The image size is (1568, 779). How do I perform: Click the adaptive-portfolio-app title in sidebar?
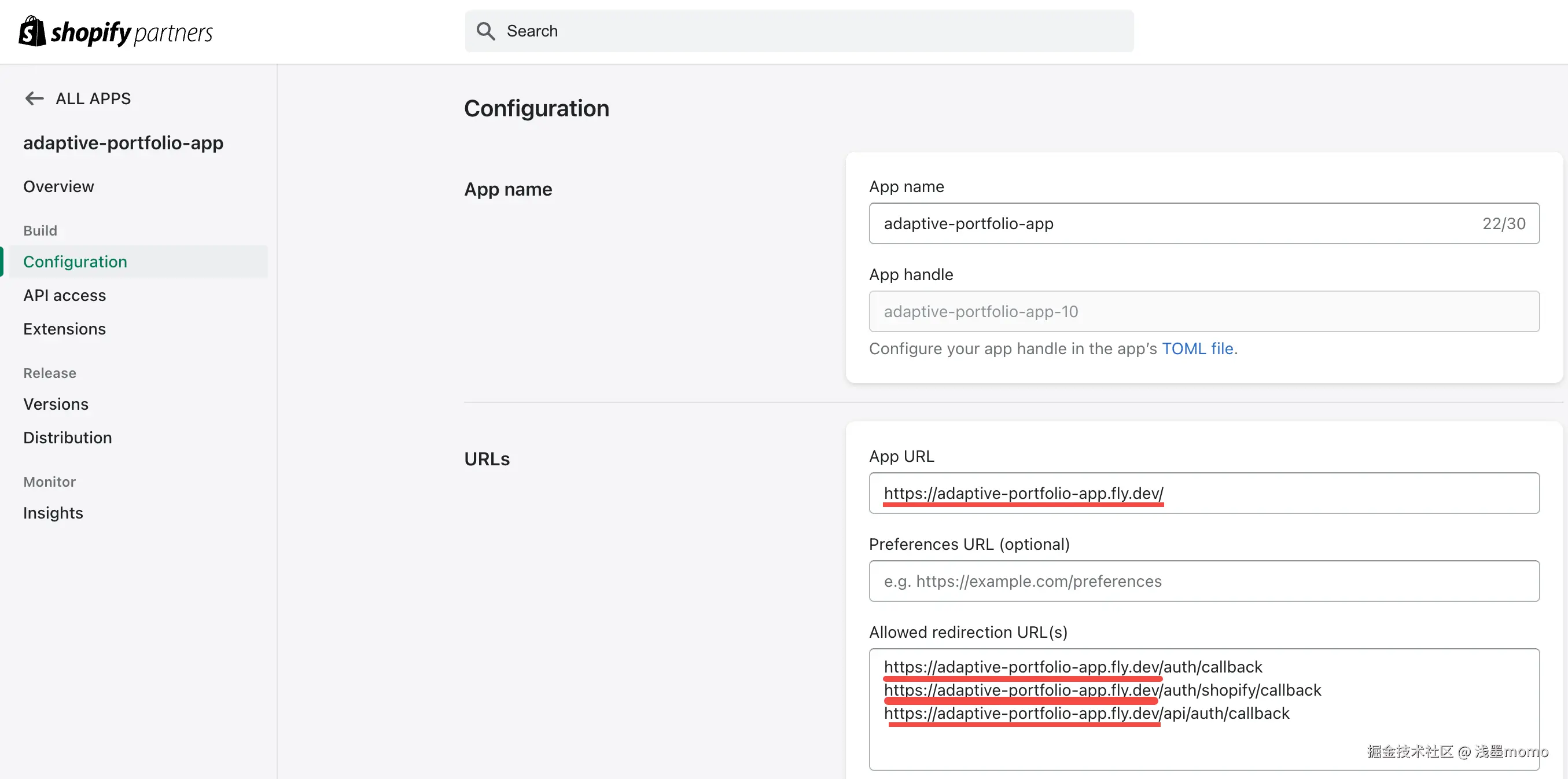123,142
